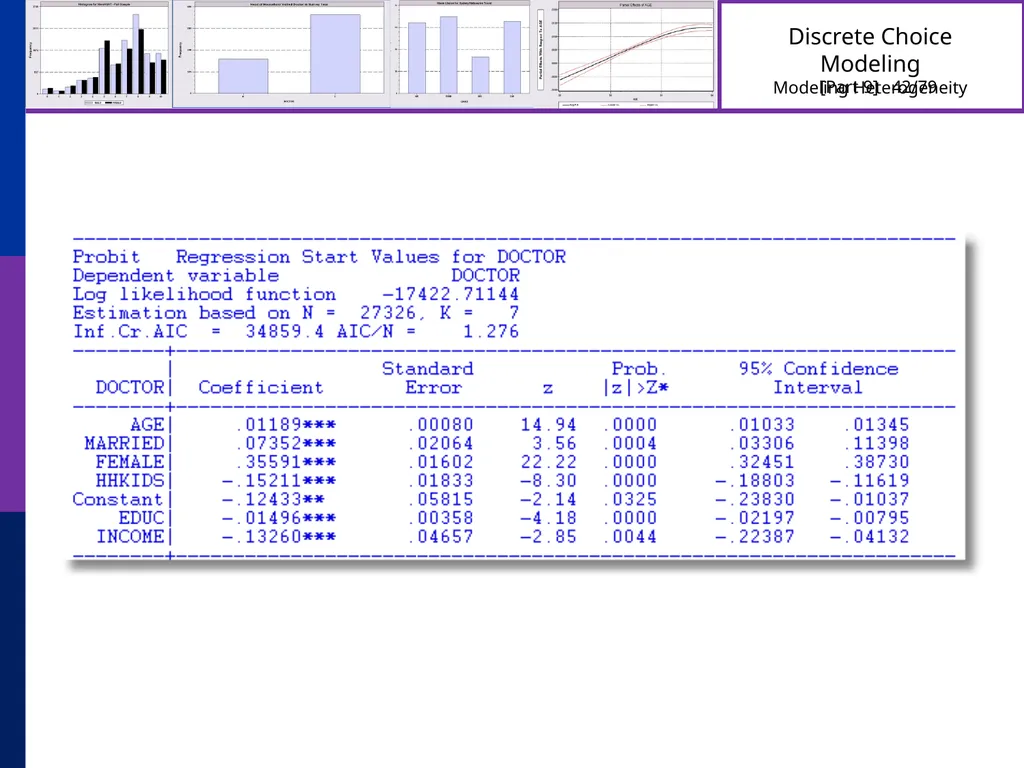Click the Coefficient column header
This screenshot has height=768, width=1024.
(261, 387)
